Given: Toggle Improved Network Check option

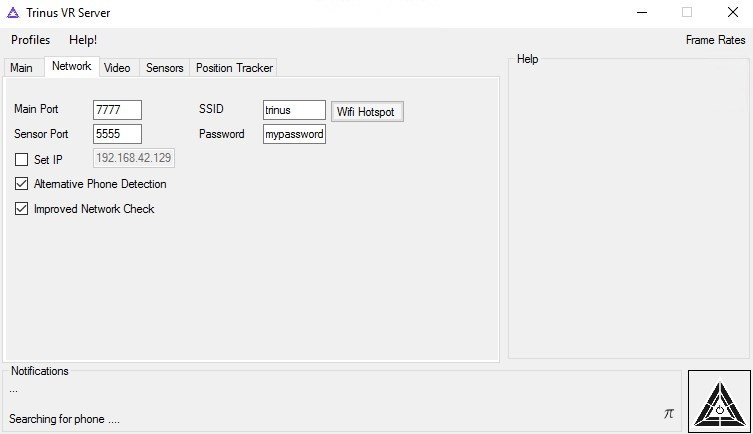Looking at the screenshot, I should point(22,209).
